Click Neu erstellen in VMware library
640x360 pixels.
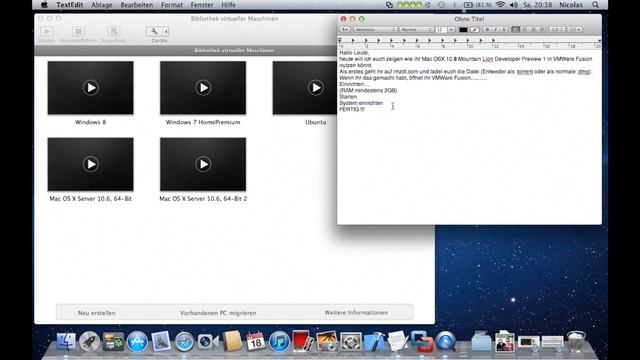point(96,313)
